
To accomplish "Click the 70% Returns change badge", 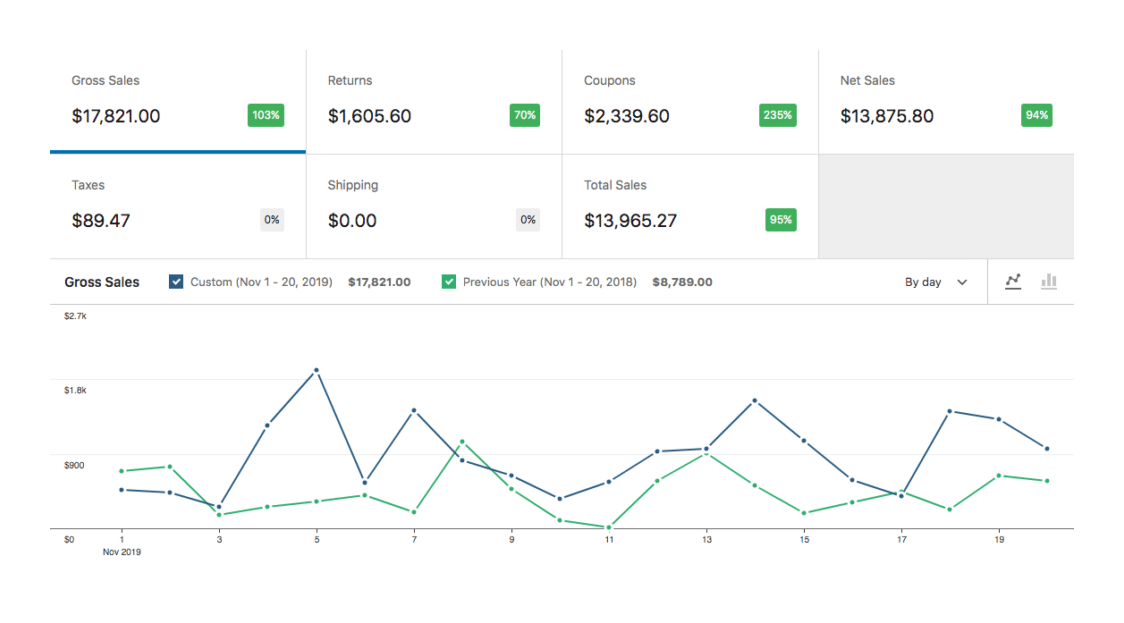I will [x=524, y=115].
